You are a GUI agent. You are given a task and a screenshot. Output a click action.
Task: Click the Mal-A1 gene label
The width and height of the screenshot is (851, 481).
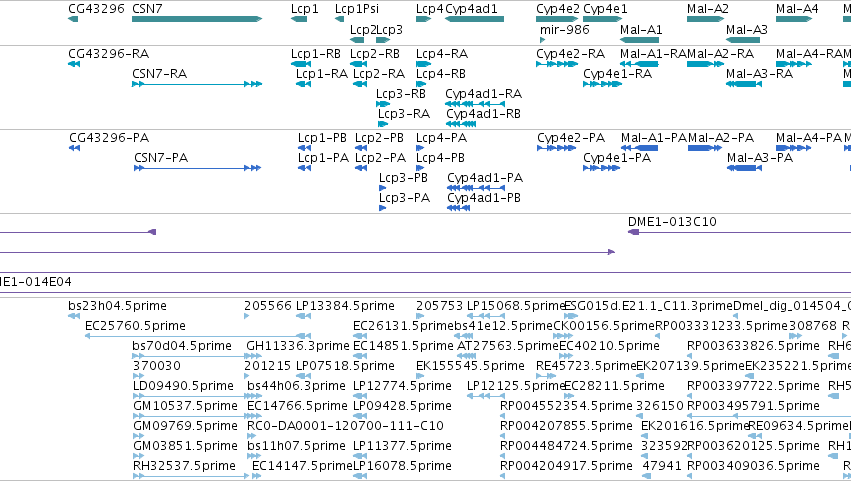tap(641, 29)
